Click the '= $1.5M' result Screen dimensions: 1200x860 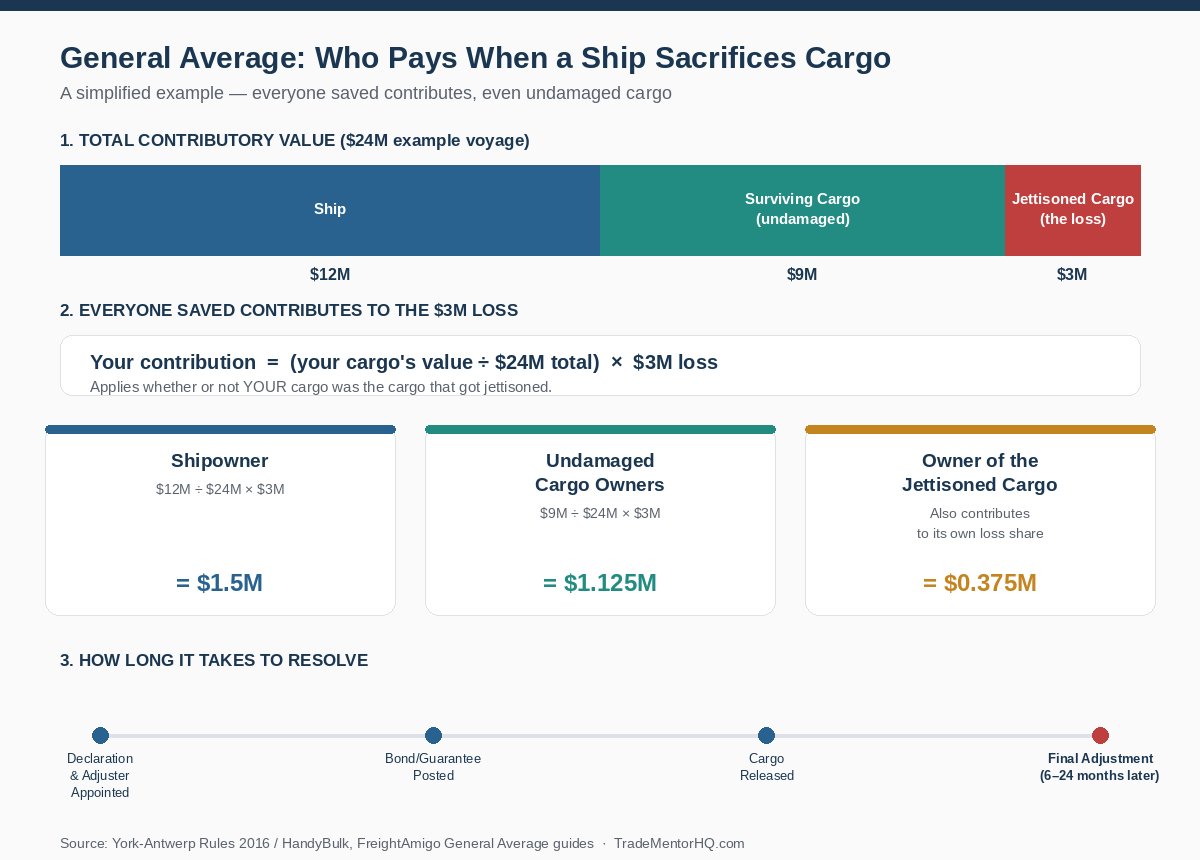click(x=220, y=583)
